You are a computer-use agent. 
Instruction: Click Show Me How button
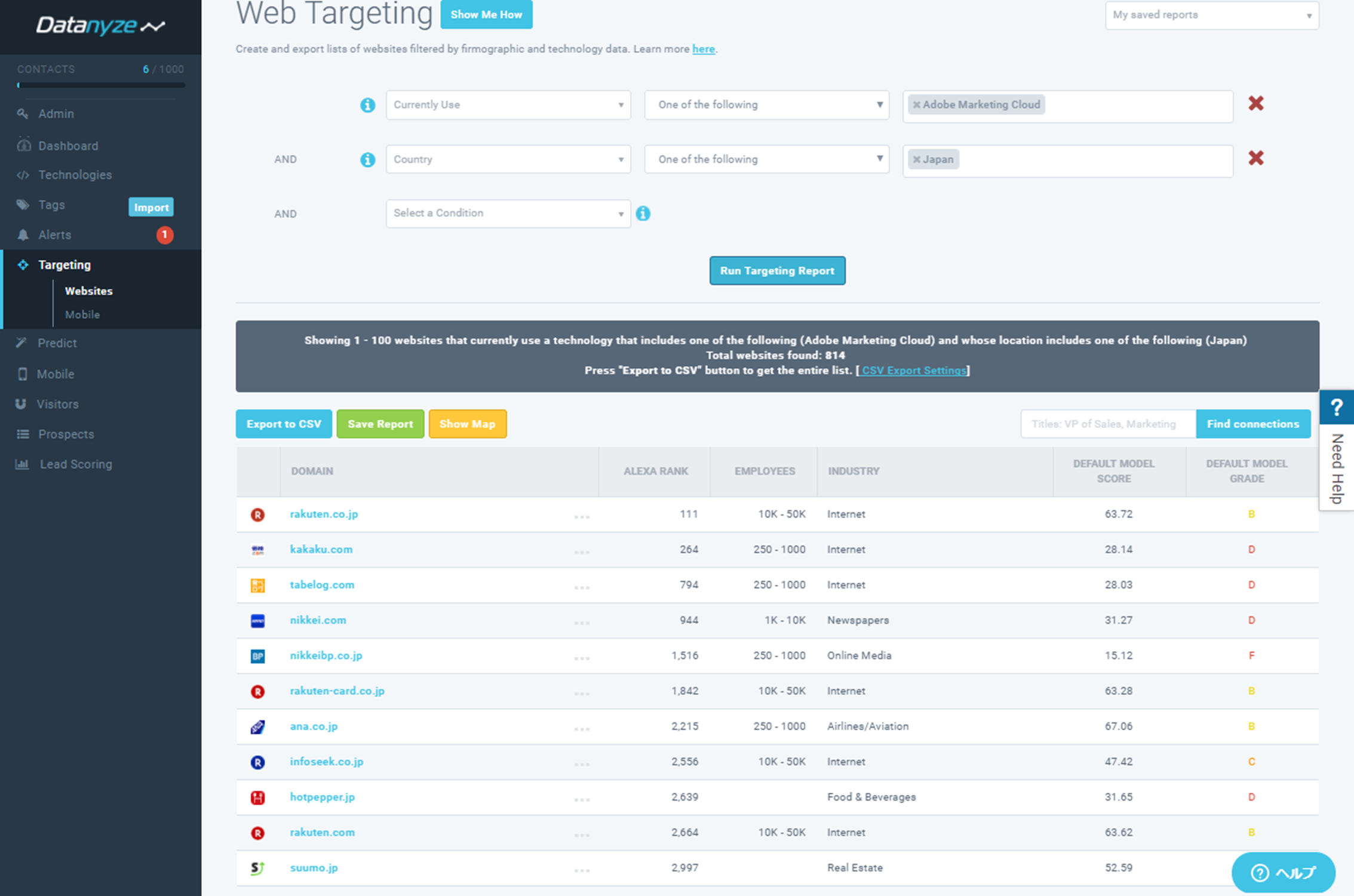[x=486, y=14]
